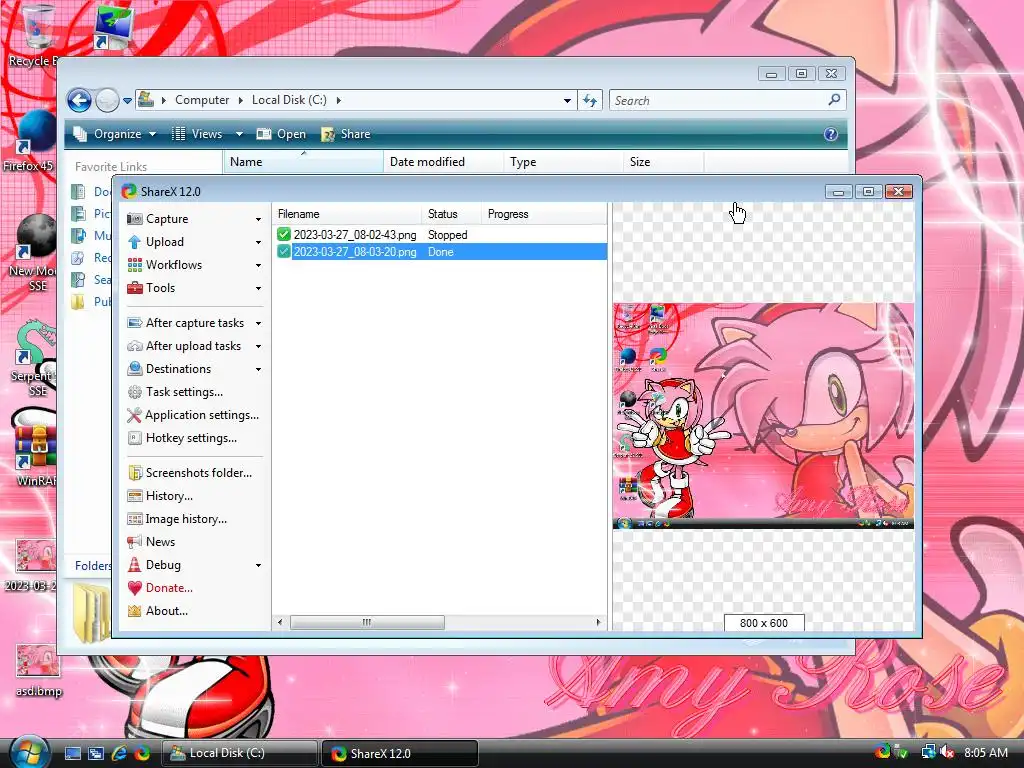Click the Hotkey settings icon
Screen dimensions: 1024x768
point(135,438)
